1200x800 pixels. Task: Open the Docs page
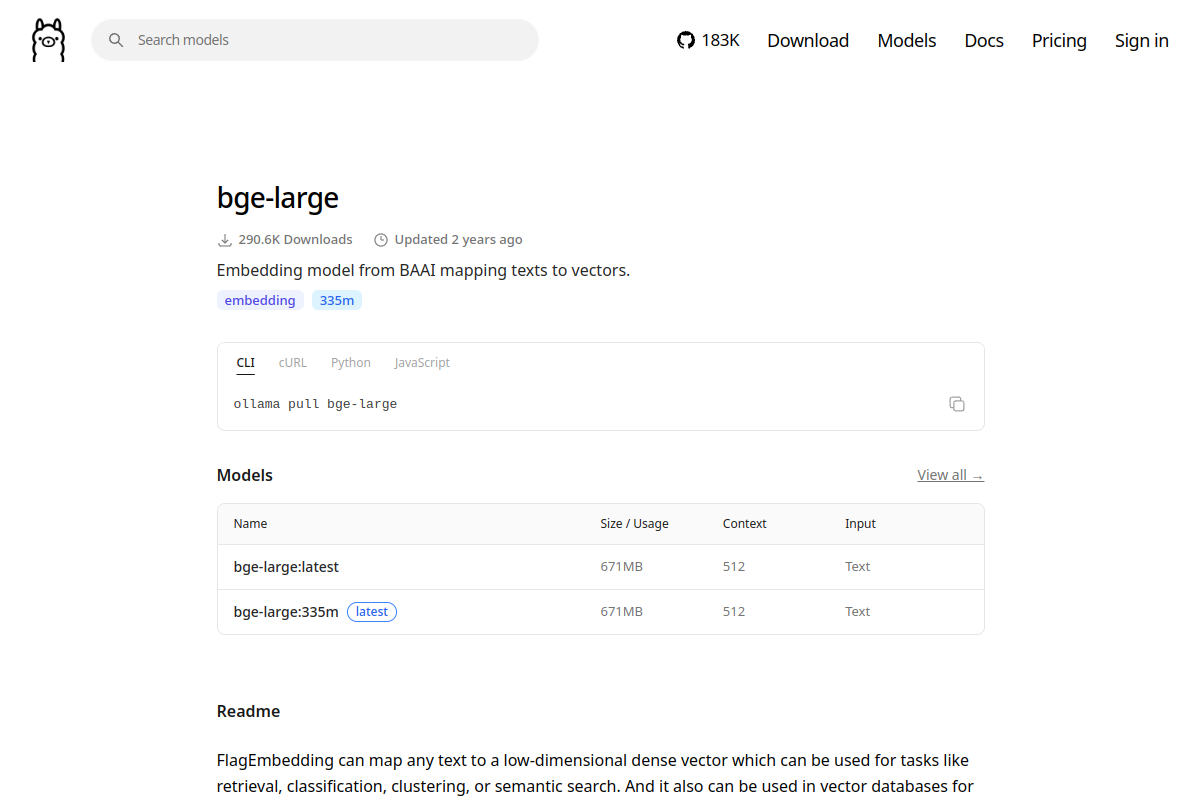(x=984, y=40)
